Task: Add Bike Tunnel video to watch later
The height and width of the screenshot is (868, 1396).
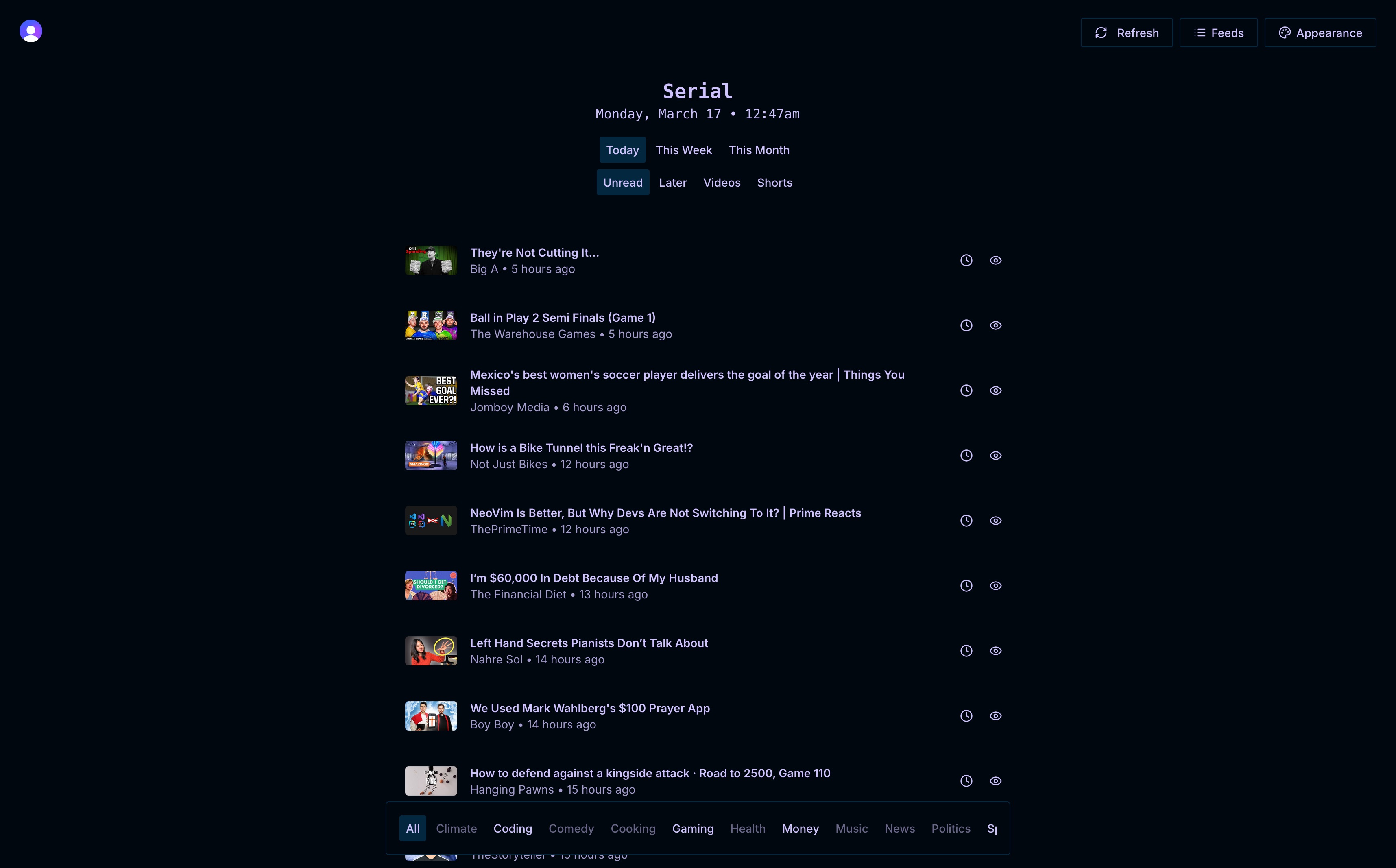Action: coord(966,456)
